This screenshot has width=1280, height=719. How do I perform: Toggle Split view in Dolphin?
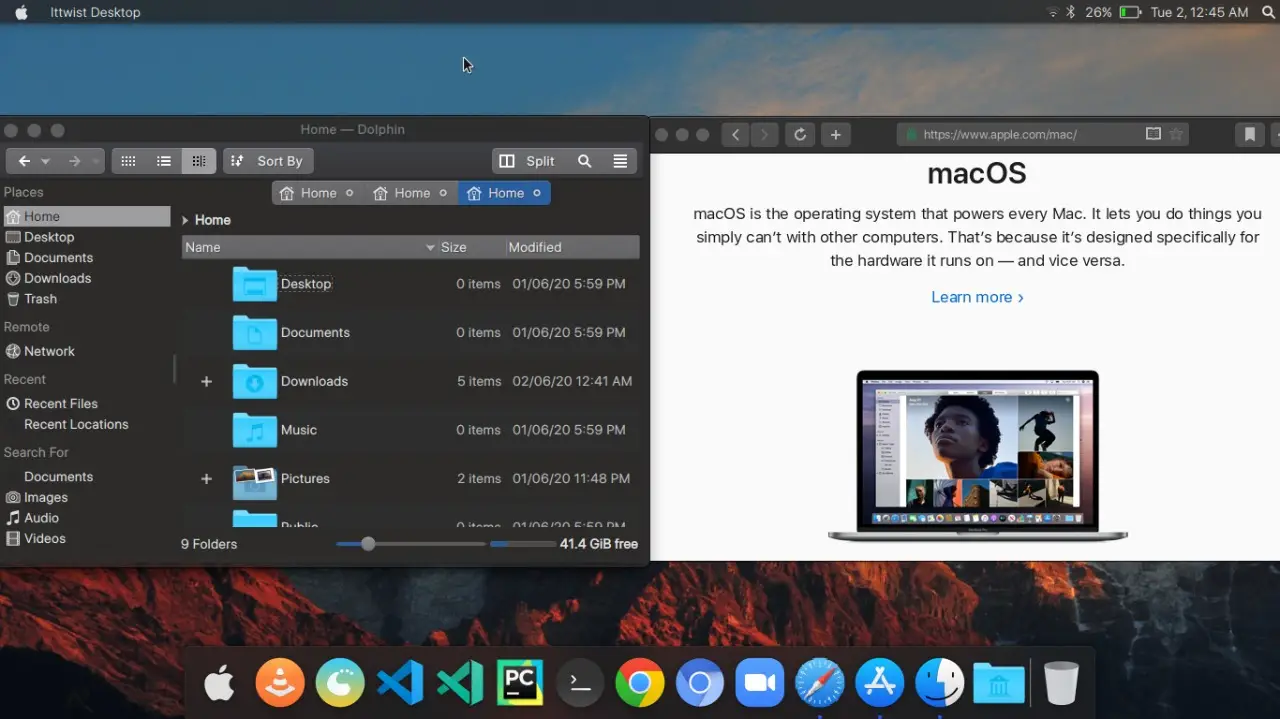(x=528, y=160)
